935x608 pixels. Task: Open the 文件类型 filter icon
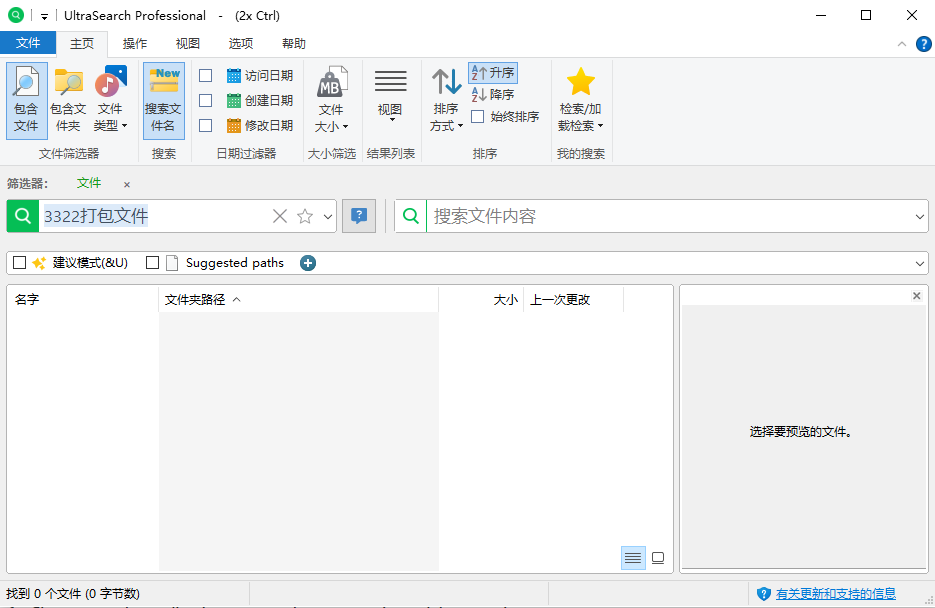(x=111, y=100)
